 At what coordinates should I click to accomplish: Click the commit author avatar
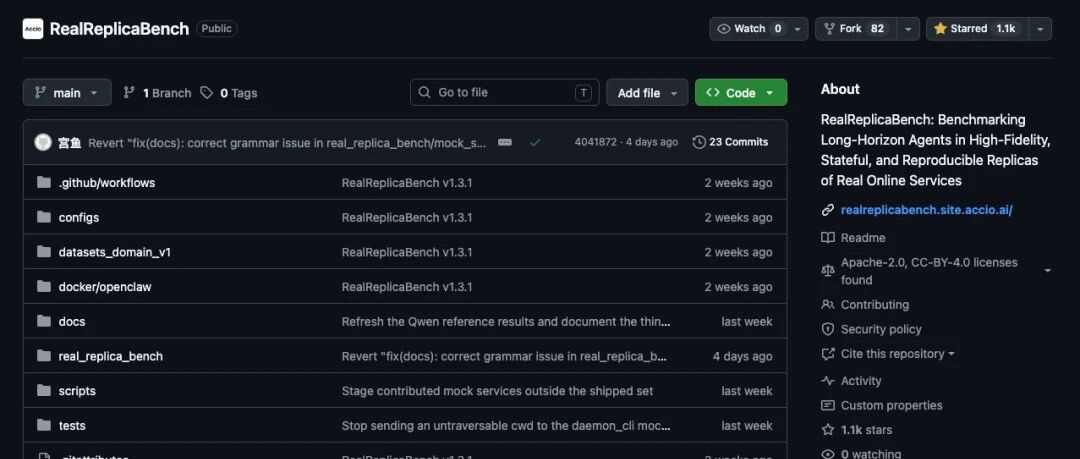click(x=43, y=142)
